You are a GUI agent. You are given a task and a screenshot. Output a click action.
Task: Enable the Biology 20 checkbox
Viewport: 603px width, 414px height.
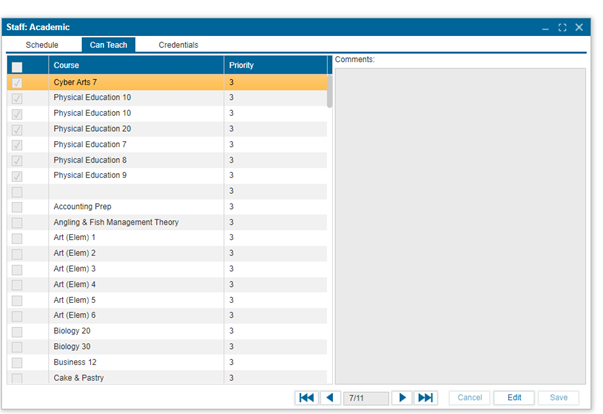click(17, 331)
